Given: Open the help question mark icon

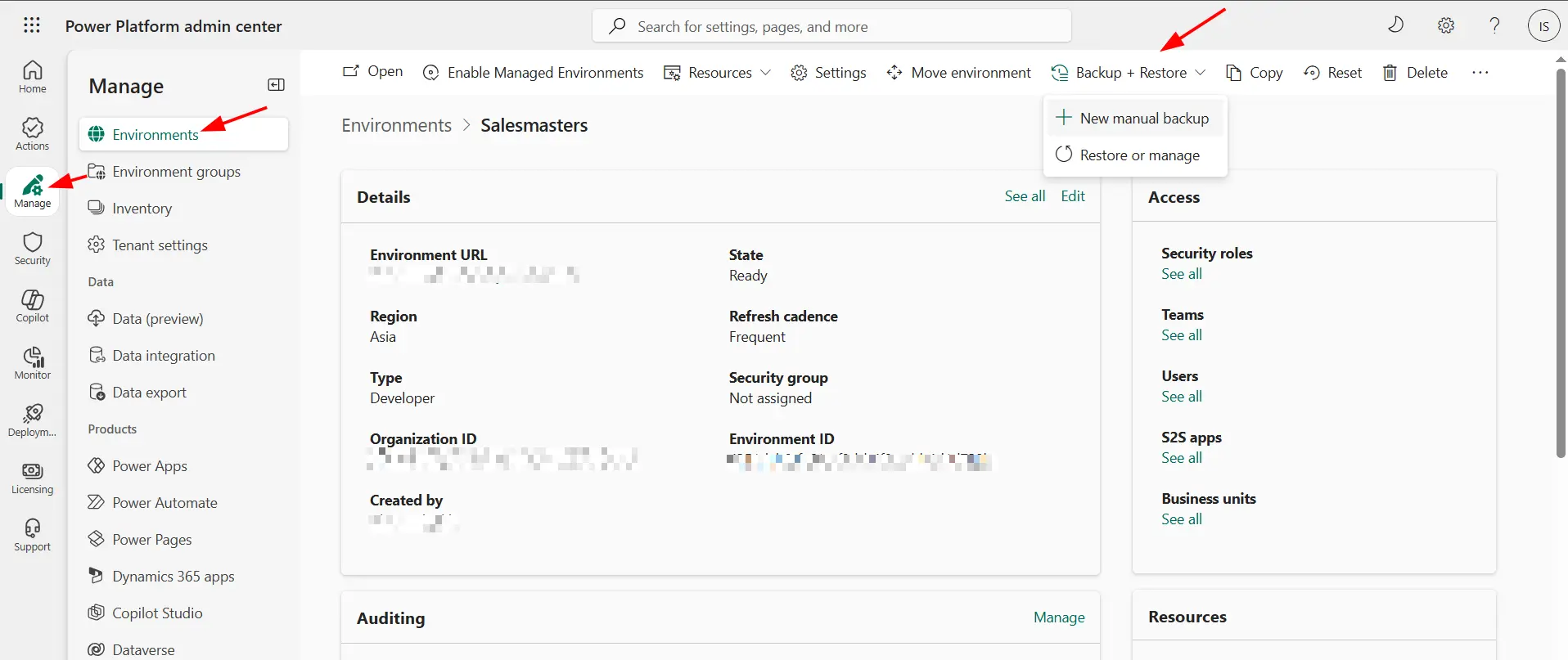Looking at the screenshot, I should [1494, 25].
